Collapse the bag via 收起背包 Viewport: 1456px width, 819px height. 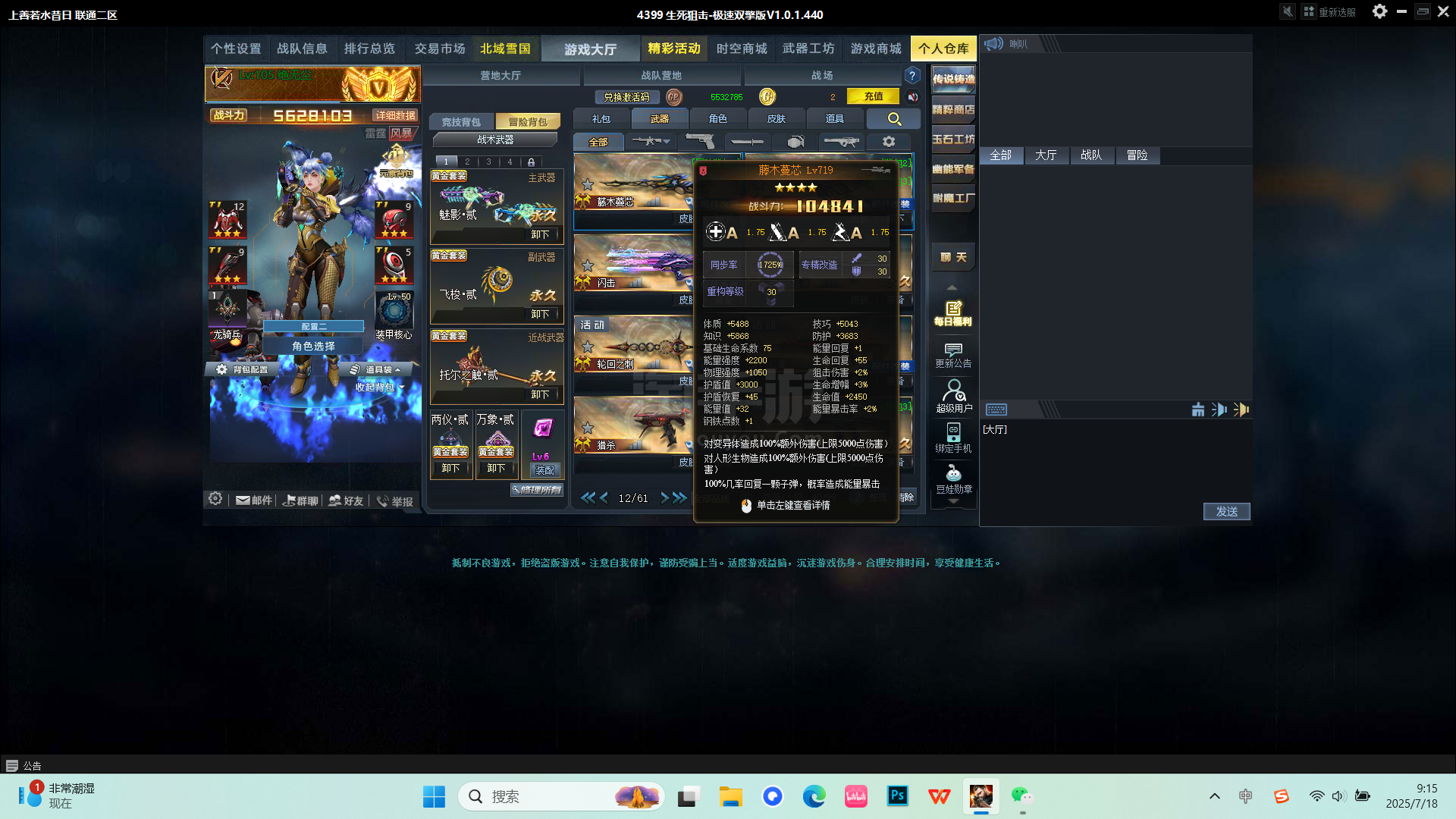click(x=380, y=387)
